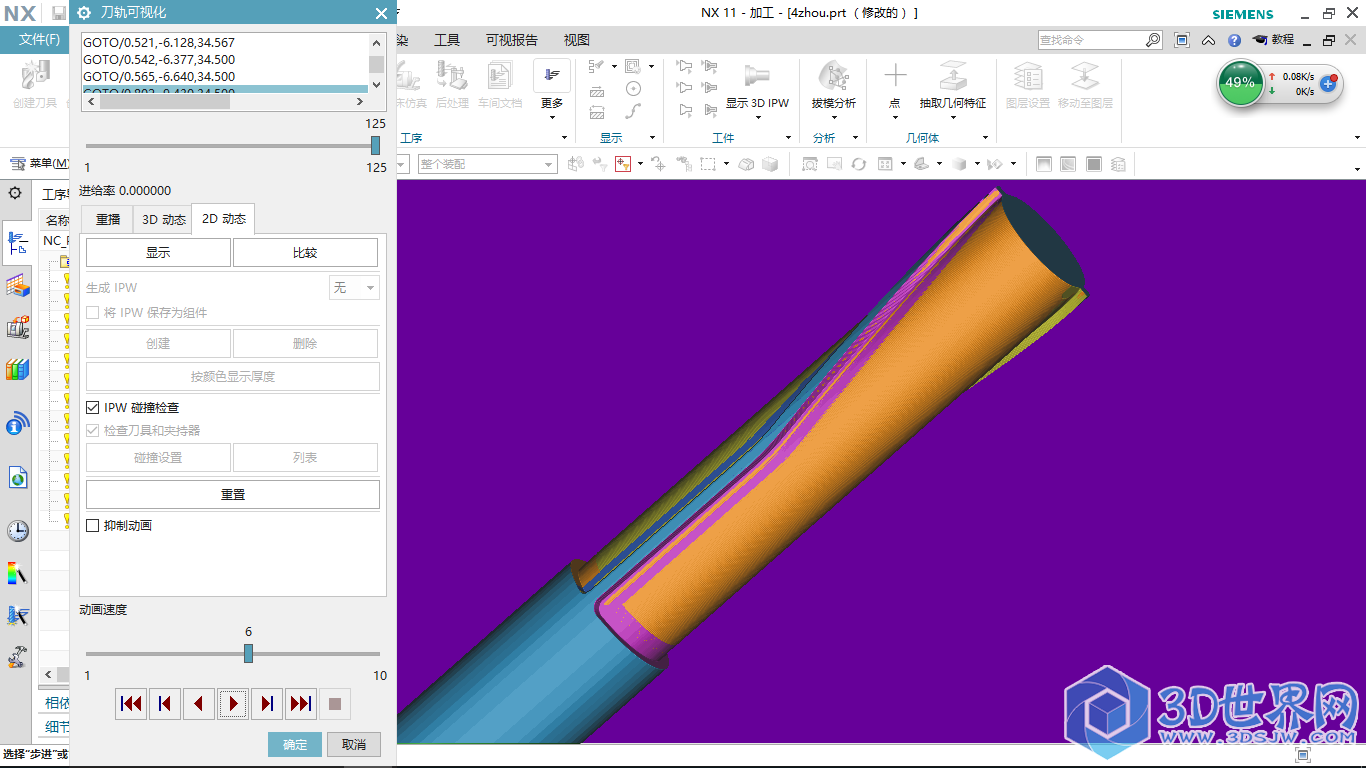Open the assembly selection scope combo box
1366x768 pixels.
pyautogui.click(x=487, y=164)
